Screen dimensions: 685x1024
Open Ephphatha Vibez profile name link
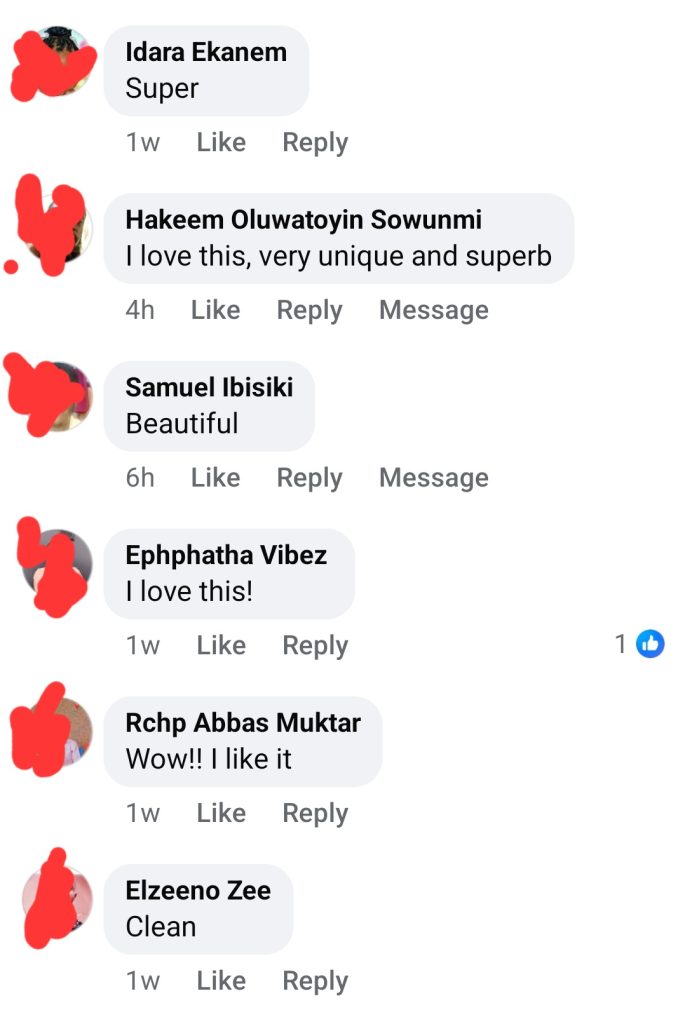226,555
